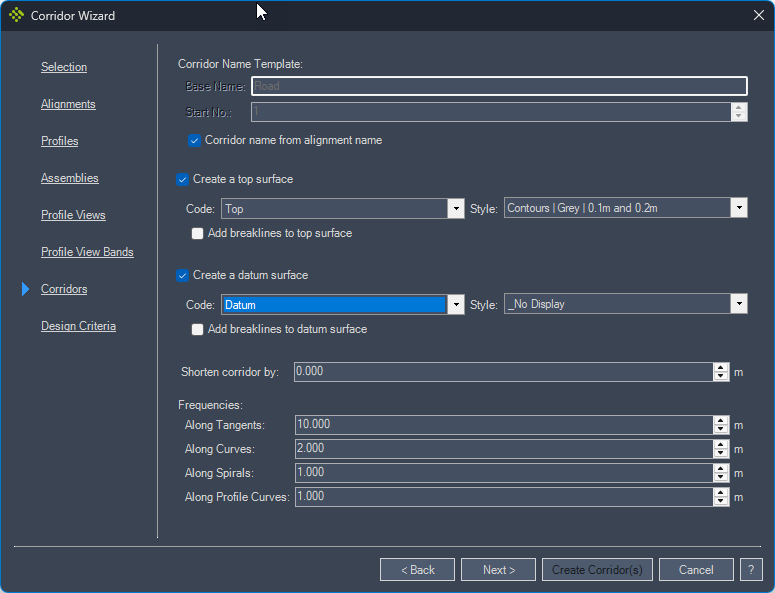Viewport: 775px width, 593px height.
Task: Jump to the Profiles step
Action: click(59, 141)
